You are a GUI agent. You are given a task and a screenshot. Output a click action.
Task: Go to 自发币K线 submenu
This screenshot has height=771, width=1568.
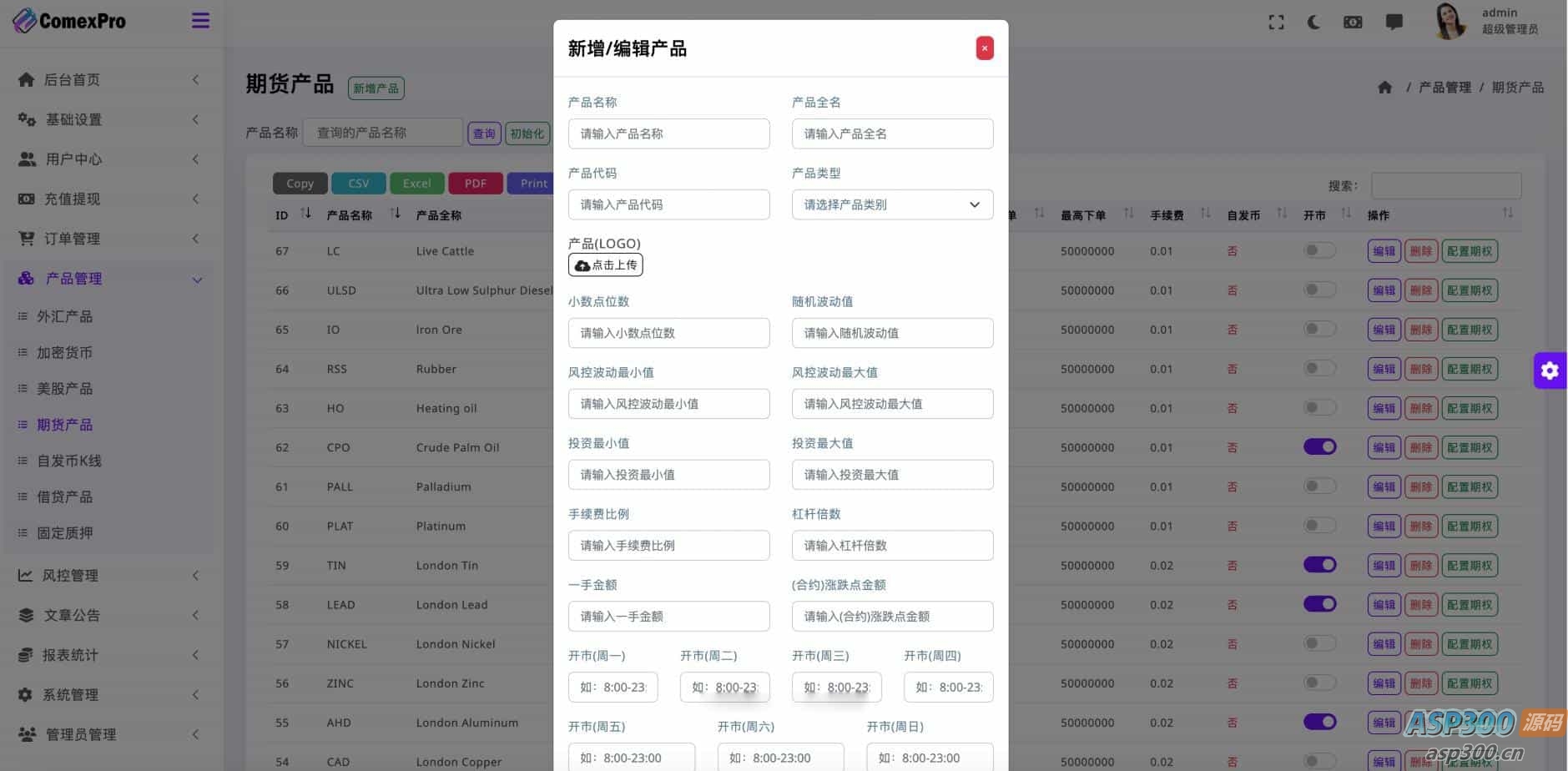[x=69, y=461]
